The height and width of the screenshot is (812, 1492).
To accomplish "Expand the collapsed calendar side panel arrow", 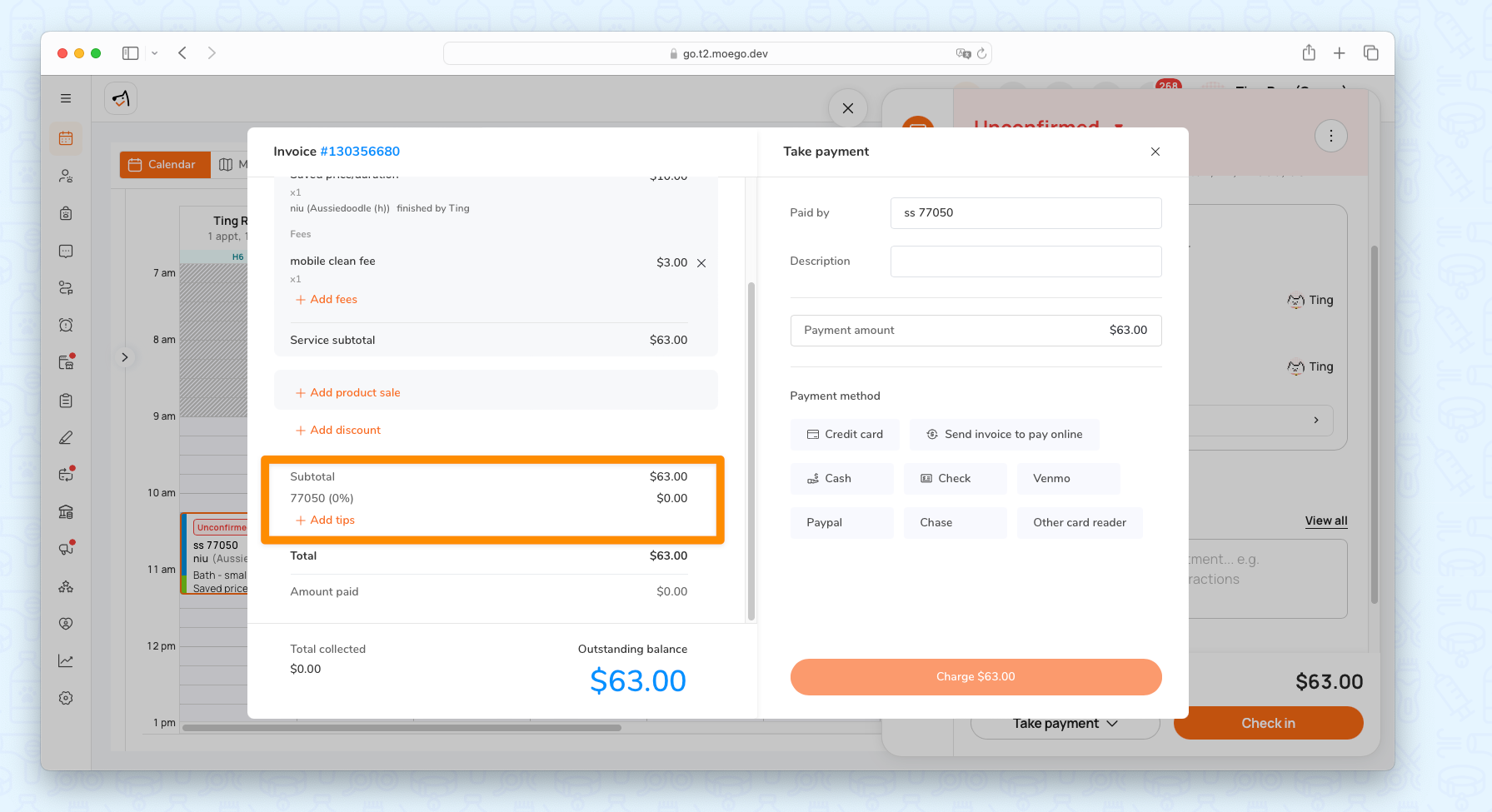I will click(x=125, y=357).
